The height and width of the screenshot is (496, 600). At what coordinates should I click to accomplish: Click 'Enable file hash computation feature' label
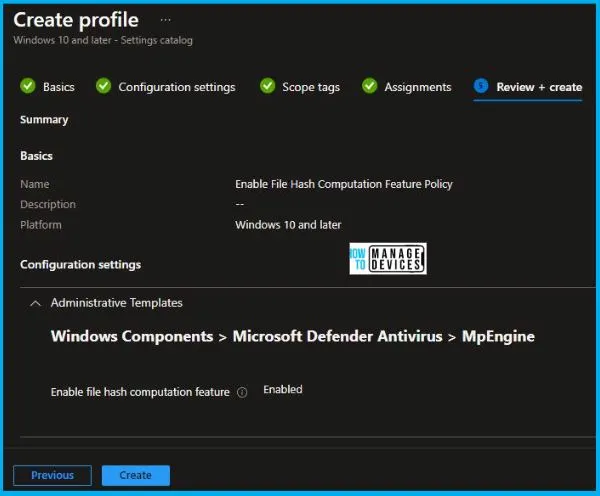click(140, 392)
